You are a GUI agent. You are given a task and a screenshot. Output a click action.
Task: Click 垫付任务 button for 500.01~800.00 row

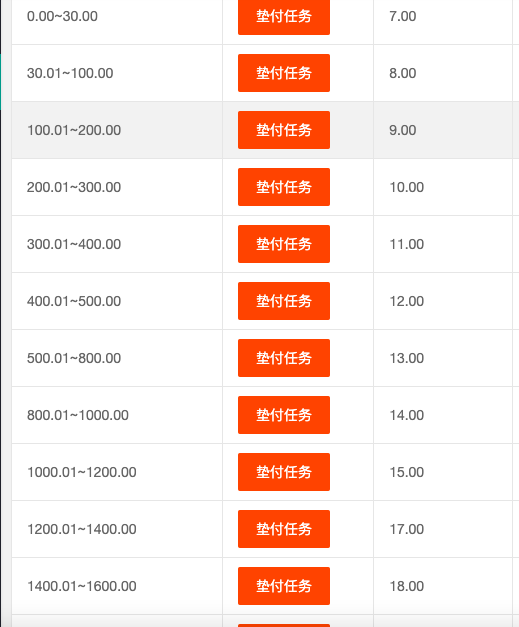point(284,358)
